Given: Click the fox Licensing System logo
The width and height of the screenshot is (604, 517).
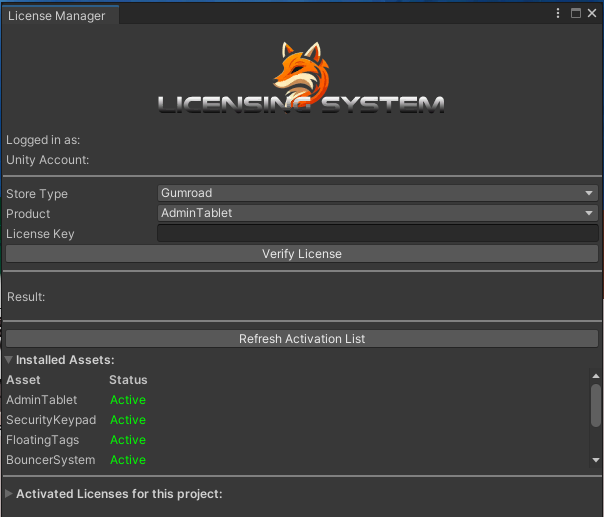Looking at the screenshot, I should click(301, 78).
